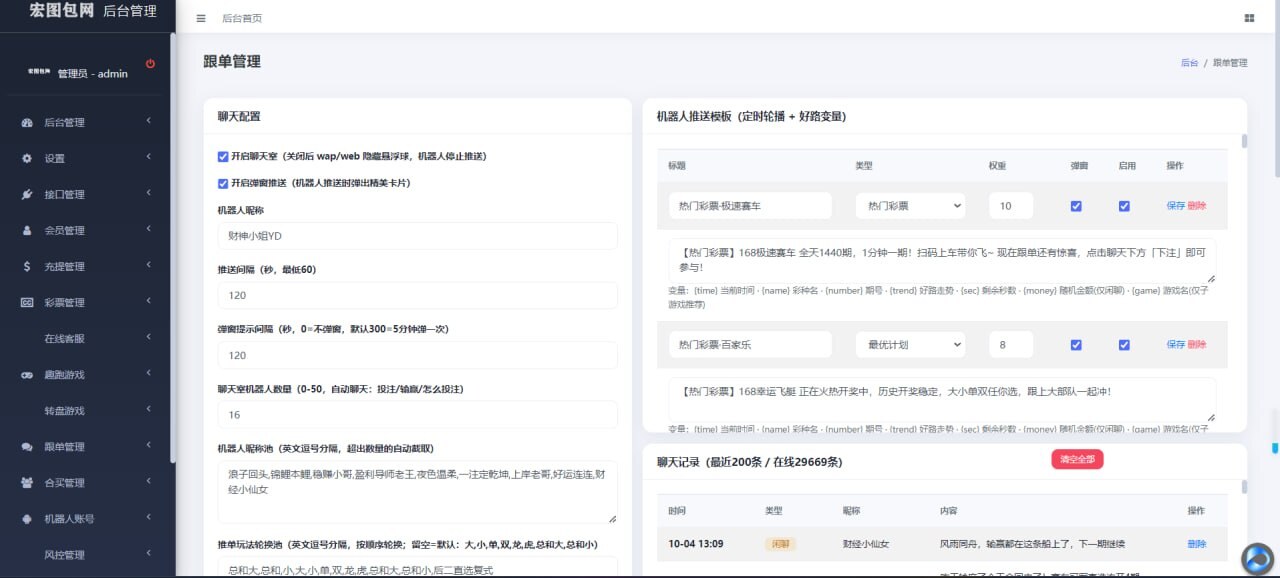The image size is (1280, 578).
Task: Click the 会员管理 user icon
Action: [27, 230]
